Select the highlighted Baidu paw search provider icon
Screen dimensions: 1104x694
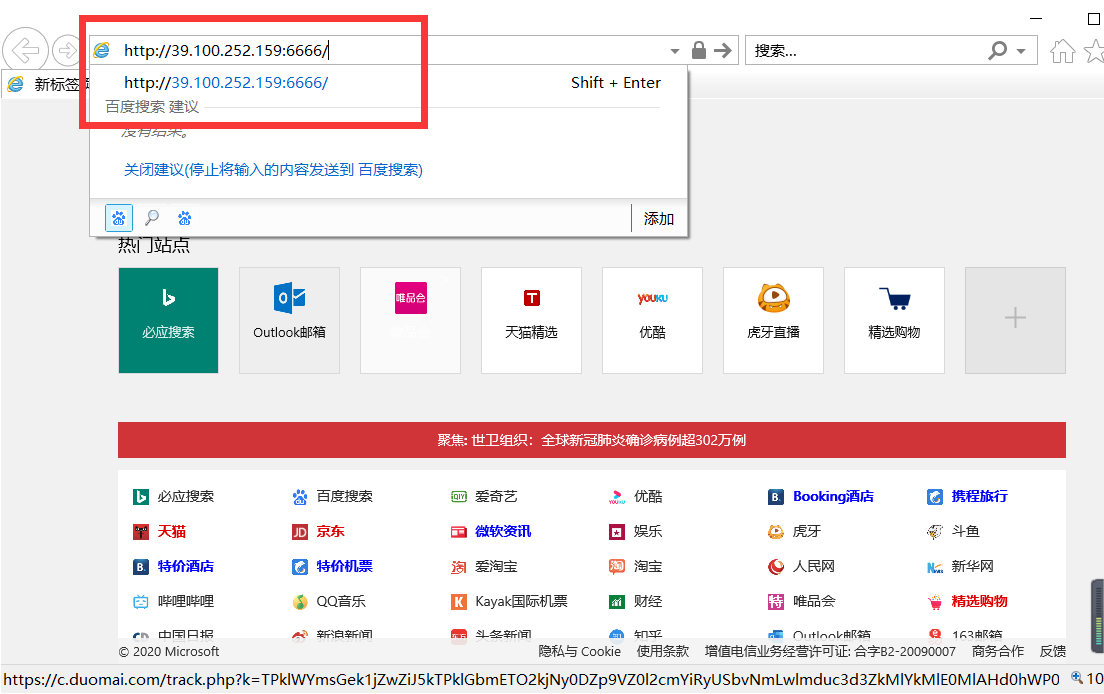coord(118,218)
